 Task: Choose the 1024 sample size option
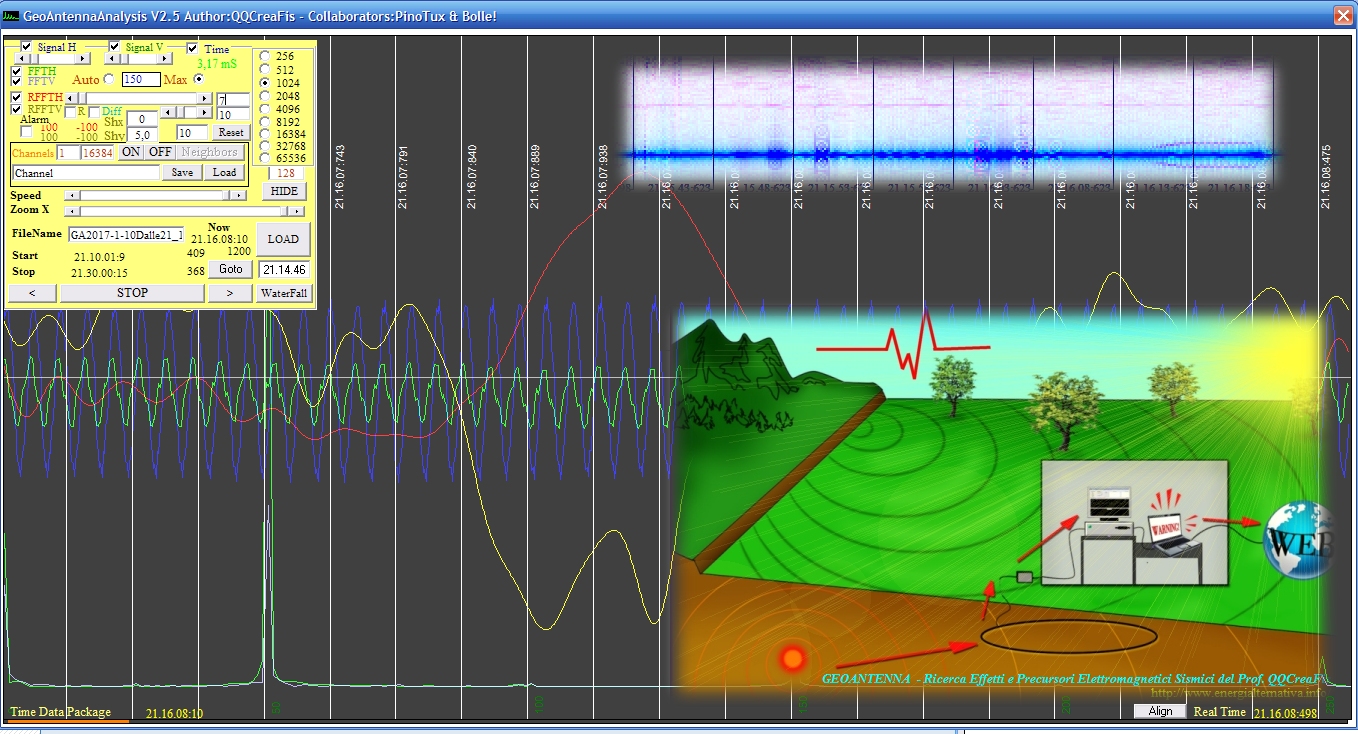265,83
